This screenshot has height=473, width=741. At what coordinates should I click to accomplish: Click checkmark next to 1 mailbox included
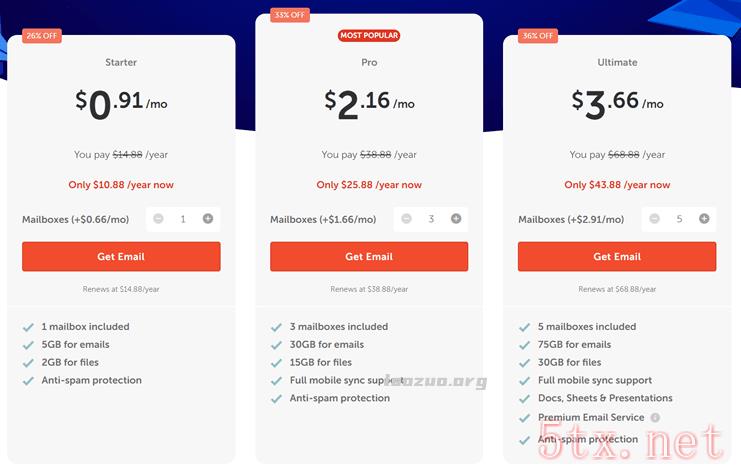click(x=28, y=327)
